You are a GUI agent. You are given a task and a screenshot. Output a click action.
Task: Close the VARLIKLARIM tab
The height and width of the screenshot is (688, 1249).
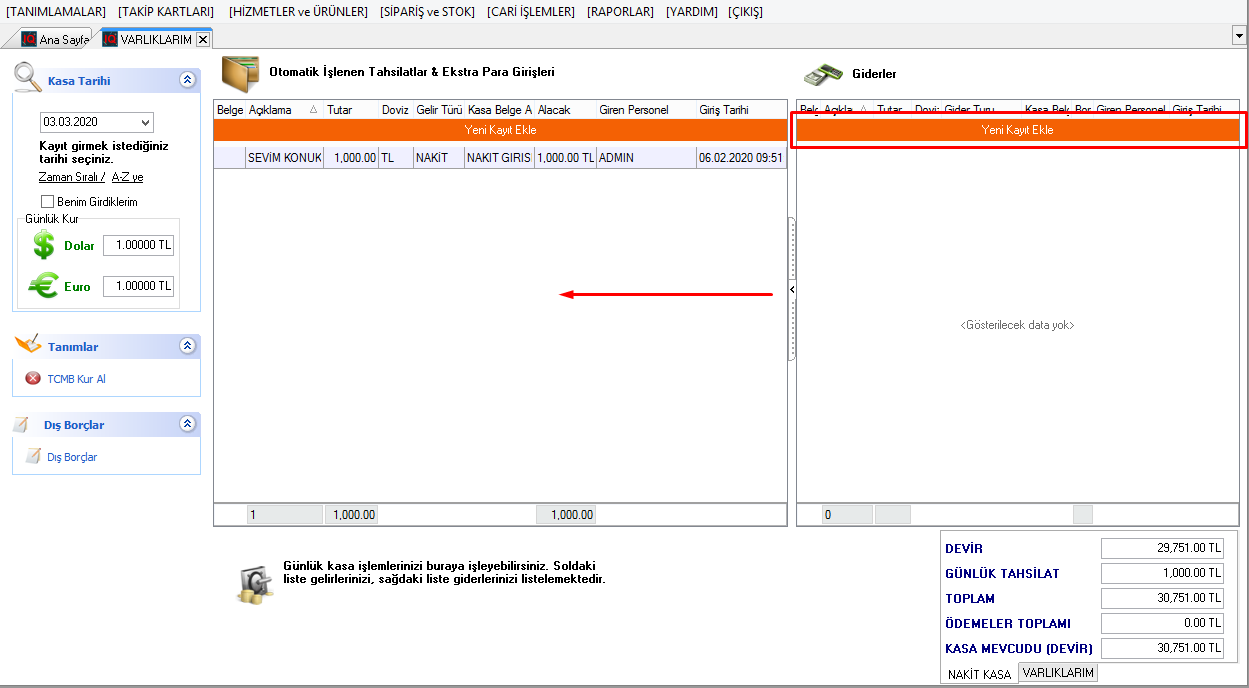tap(203, 40)
